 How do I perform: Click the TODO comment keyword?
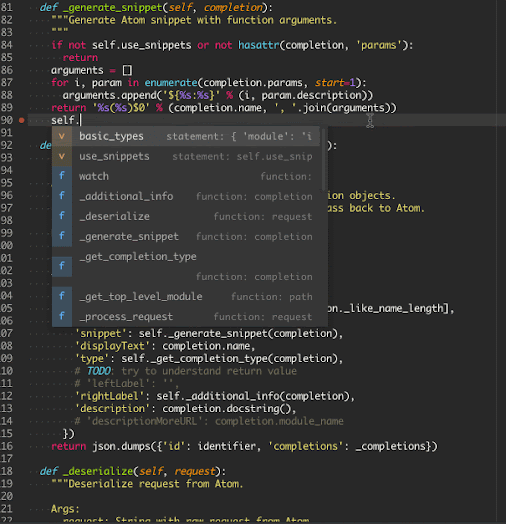pyautogui.click(x=99, y=371)
